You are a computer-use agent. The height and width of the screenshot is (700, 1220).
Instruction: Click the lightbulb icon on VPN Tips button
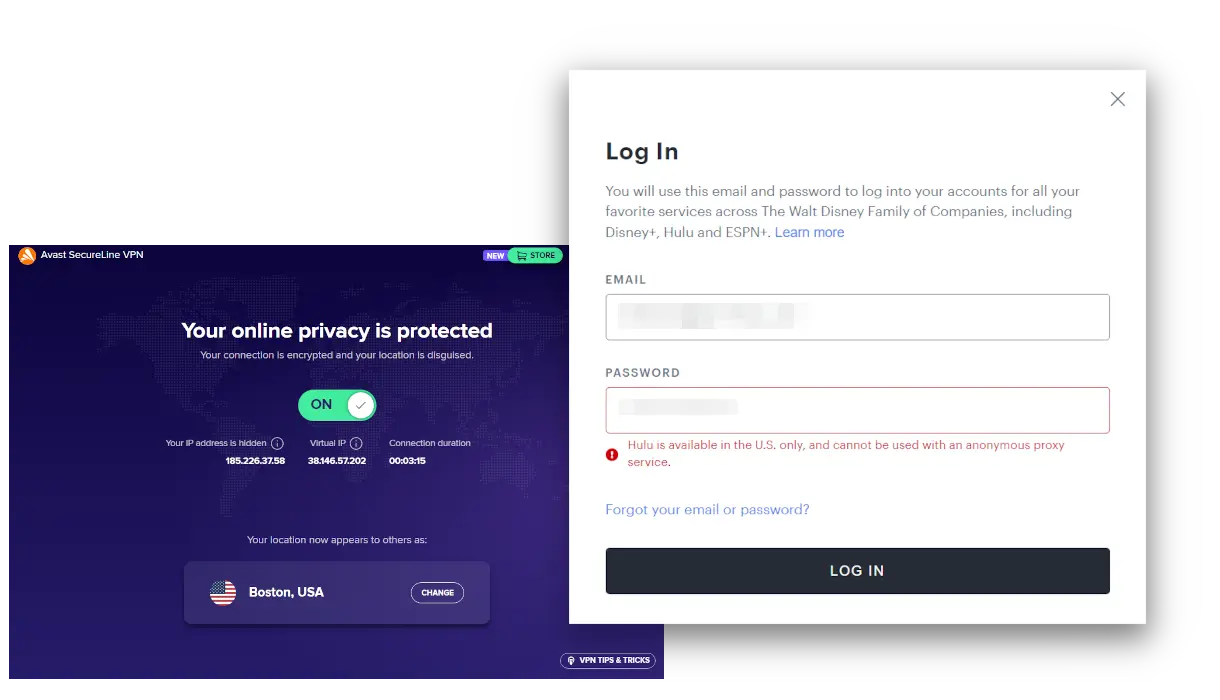click(x=571, y=661)
